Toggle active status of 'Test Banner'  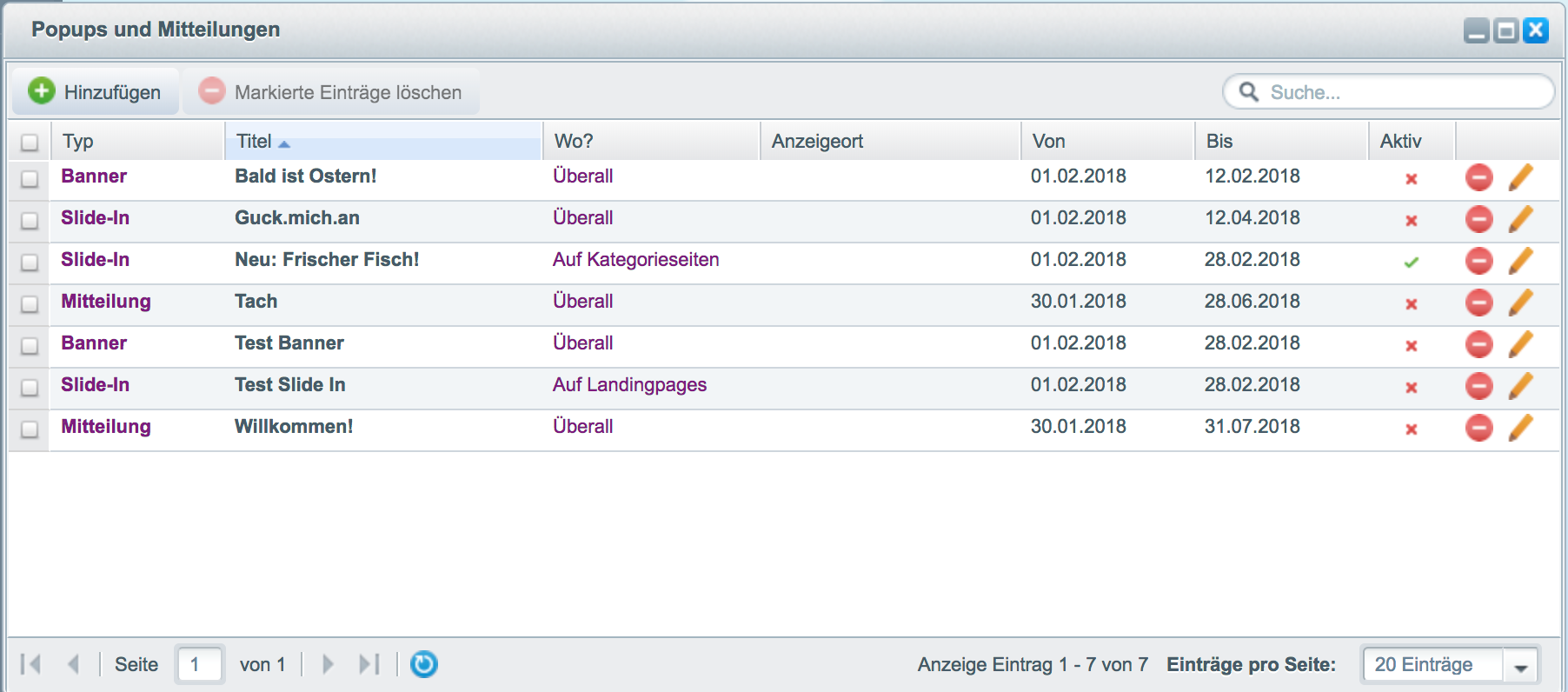point(1412,346)
